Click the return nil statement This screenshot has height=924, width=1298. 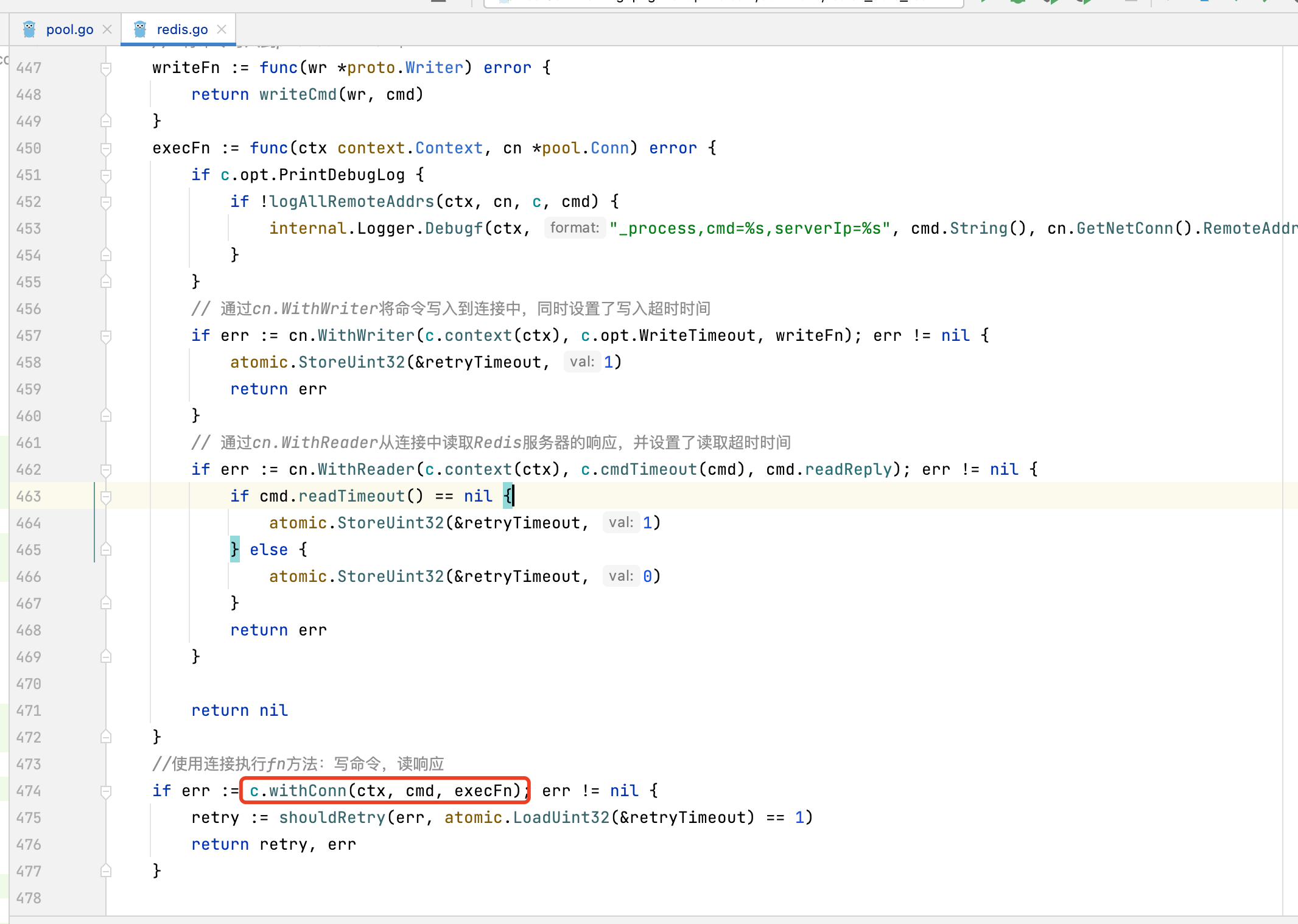(x=240, y=710)
